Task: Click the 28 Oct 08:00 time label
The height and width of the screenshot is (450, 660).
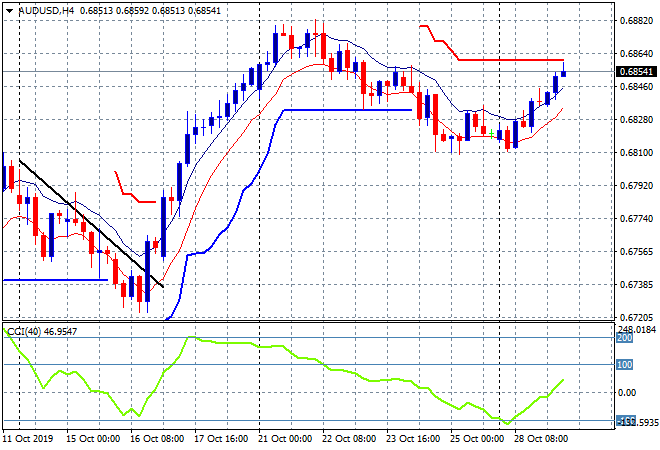Action: (x=541, y=439)
